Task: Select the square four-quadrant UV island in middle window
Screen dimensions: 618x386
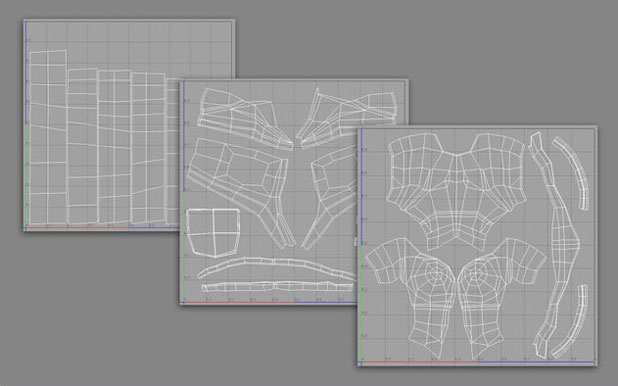Action: [x=213, y=233]
